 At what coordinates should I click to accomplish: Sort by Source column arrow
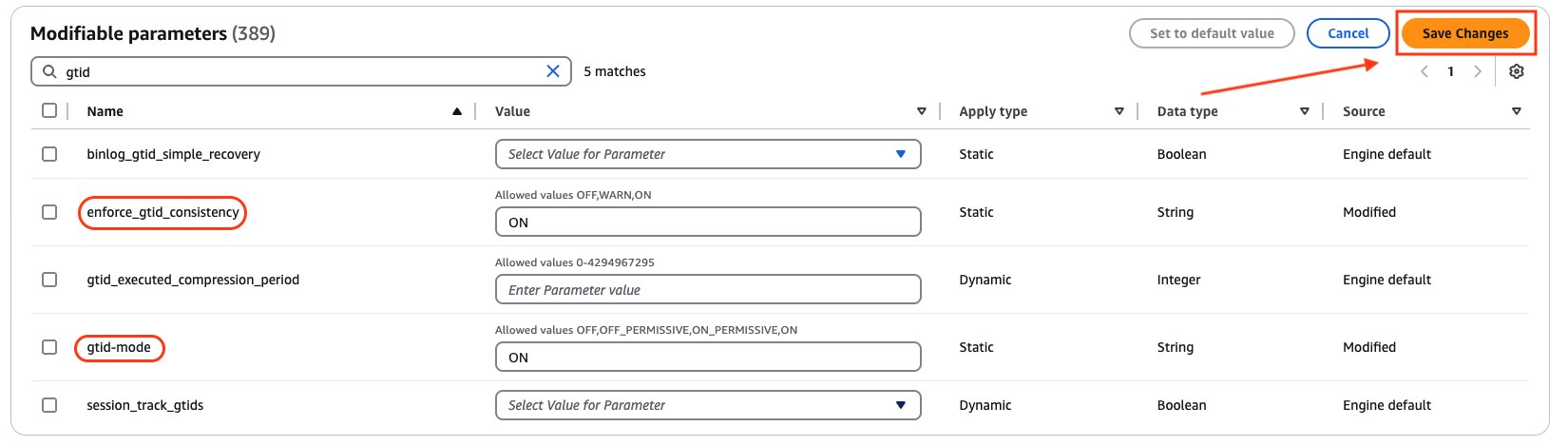[x=1516, y=111]
